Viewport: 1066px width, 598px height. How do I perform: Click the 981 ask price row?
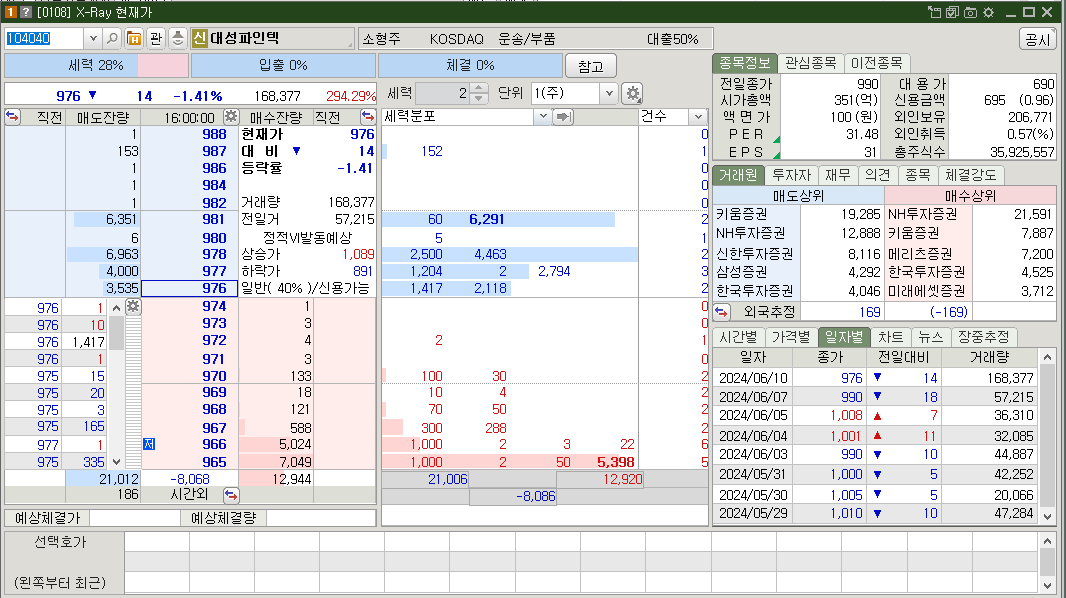tap(190, 219)
